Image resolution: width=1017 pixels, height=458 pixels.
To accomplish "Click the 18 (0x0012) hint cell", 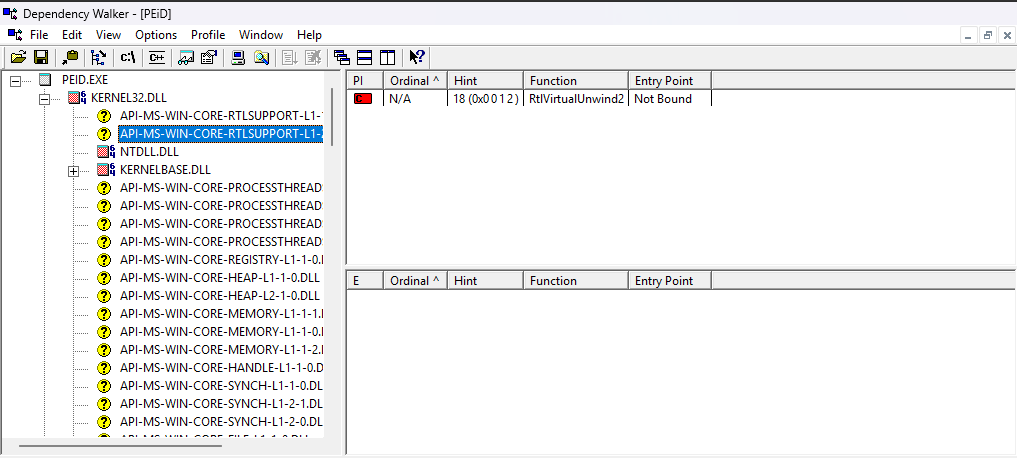I will pos(486,99).
